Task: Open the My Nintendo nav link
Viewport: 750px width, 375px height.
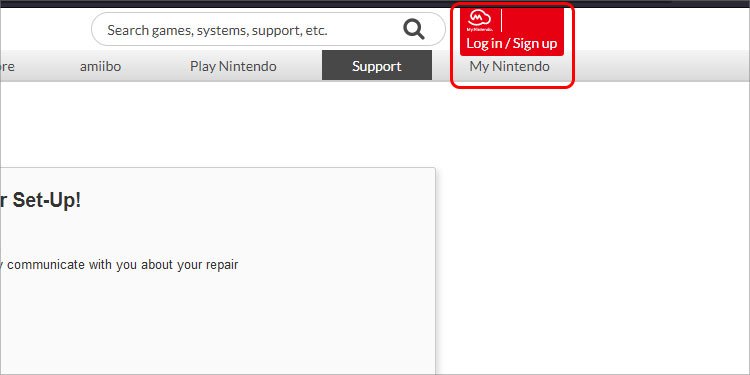Action: click(x=509, y=66)
